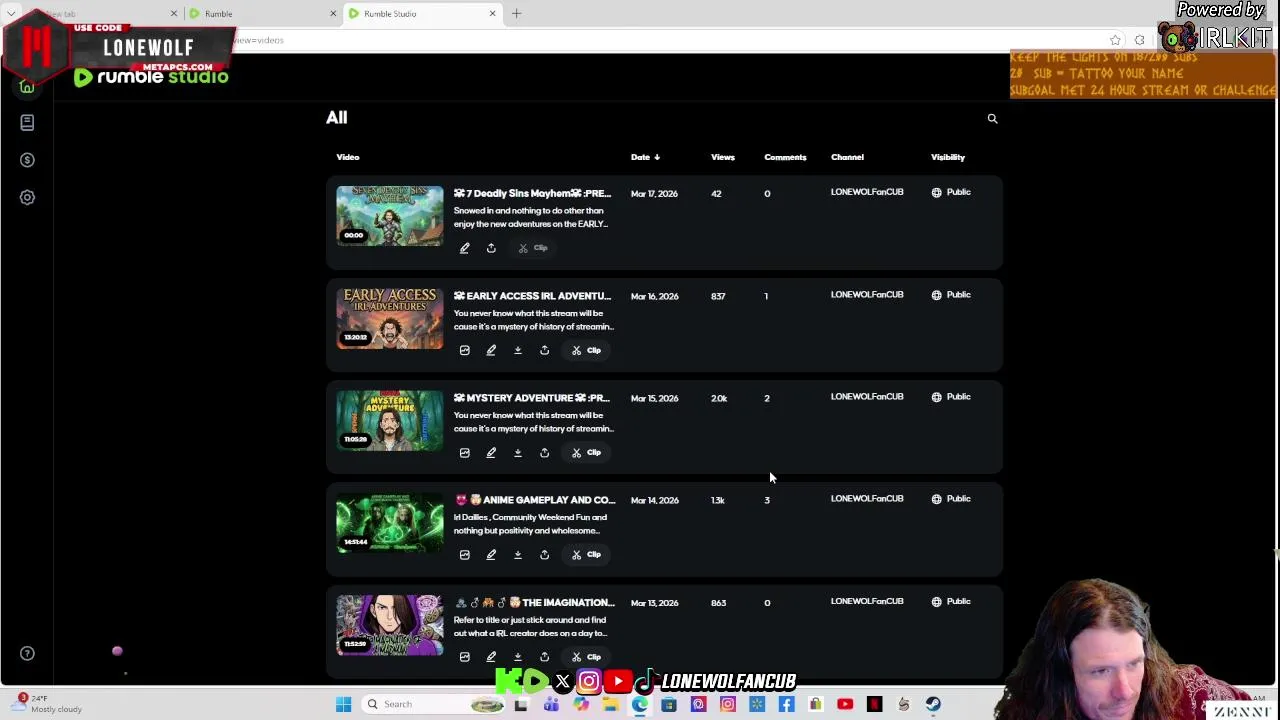1280x720 pixels.
Task: Share The Imagination video
Action: pyautogui.click(x=544, y=656)
